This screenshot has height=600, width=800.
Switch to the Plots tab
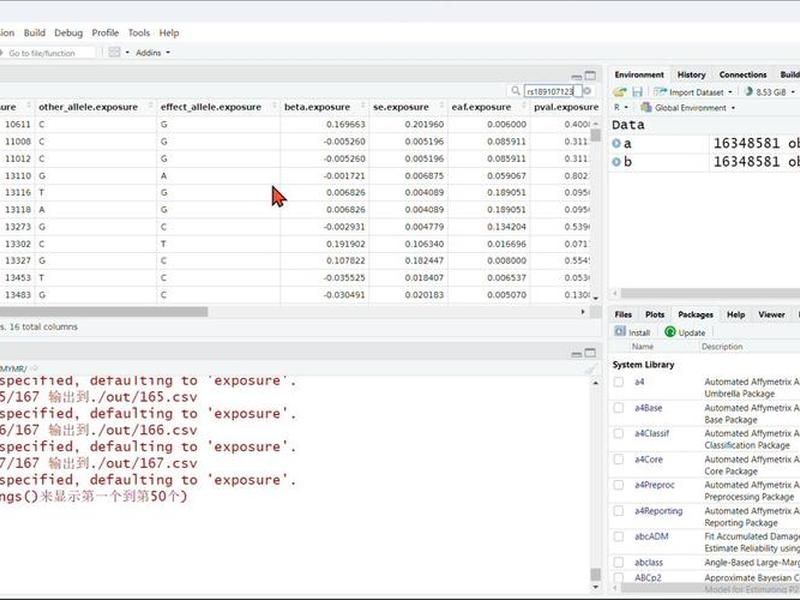pyautogui.click(x=655, y=314)
